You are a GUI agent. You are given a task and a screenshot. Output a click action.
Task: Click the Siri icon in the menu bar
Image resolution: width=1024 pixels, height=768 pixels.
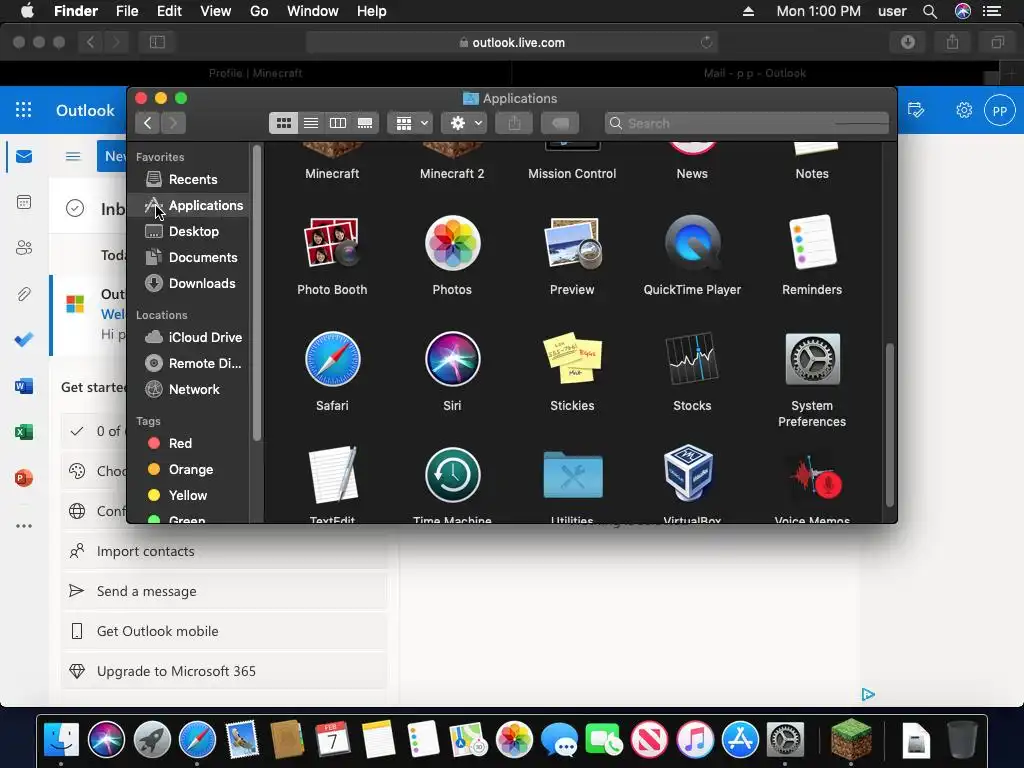pos(963,11)
